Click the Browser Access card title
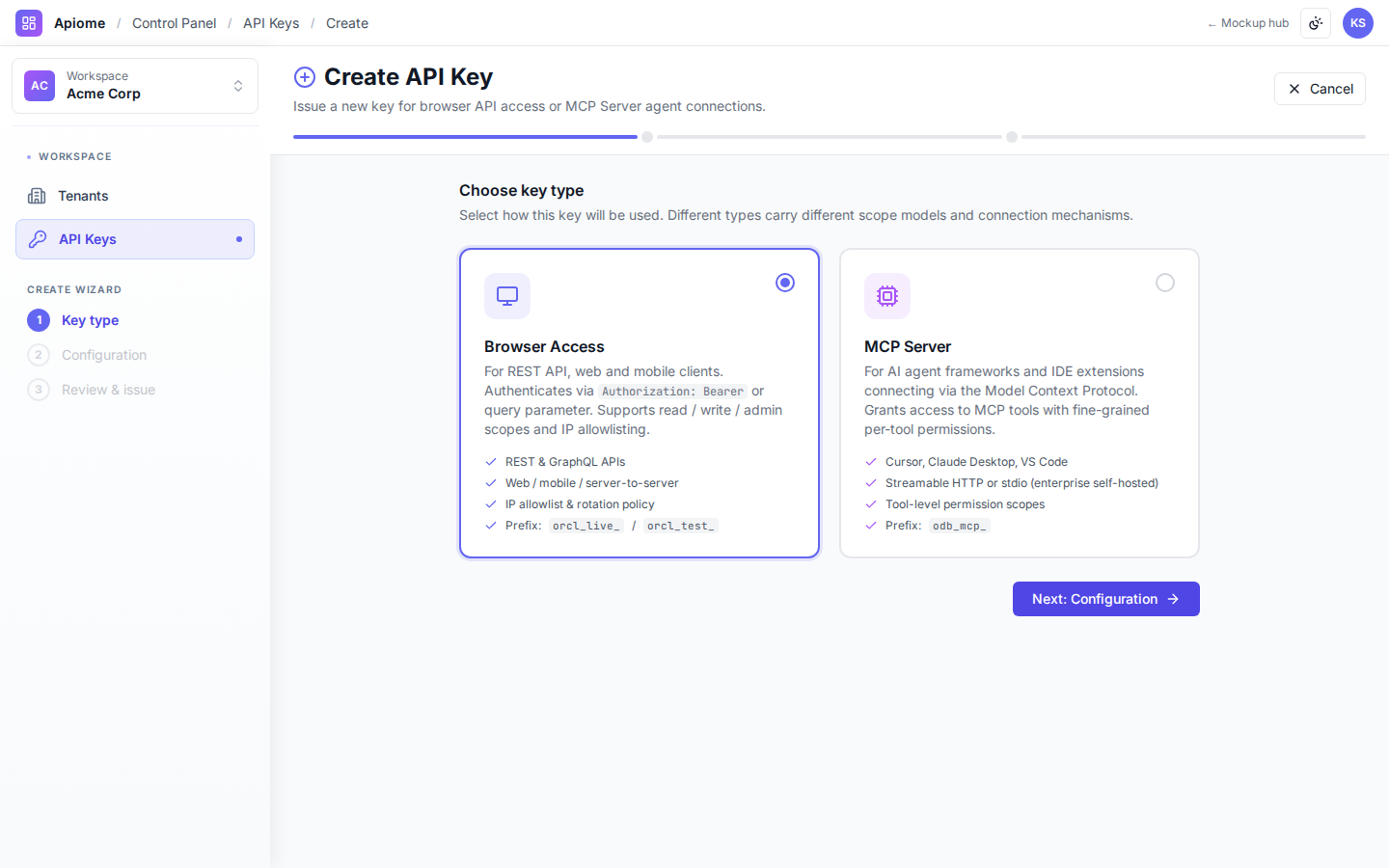This screenshot has height=868, width=1389. tap(544, 346)
